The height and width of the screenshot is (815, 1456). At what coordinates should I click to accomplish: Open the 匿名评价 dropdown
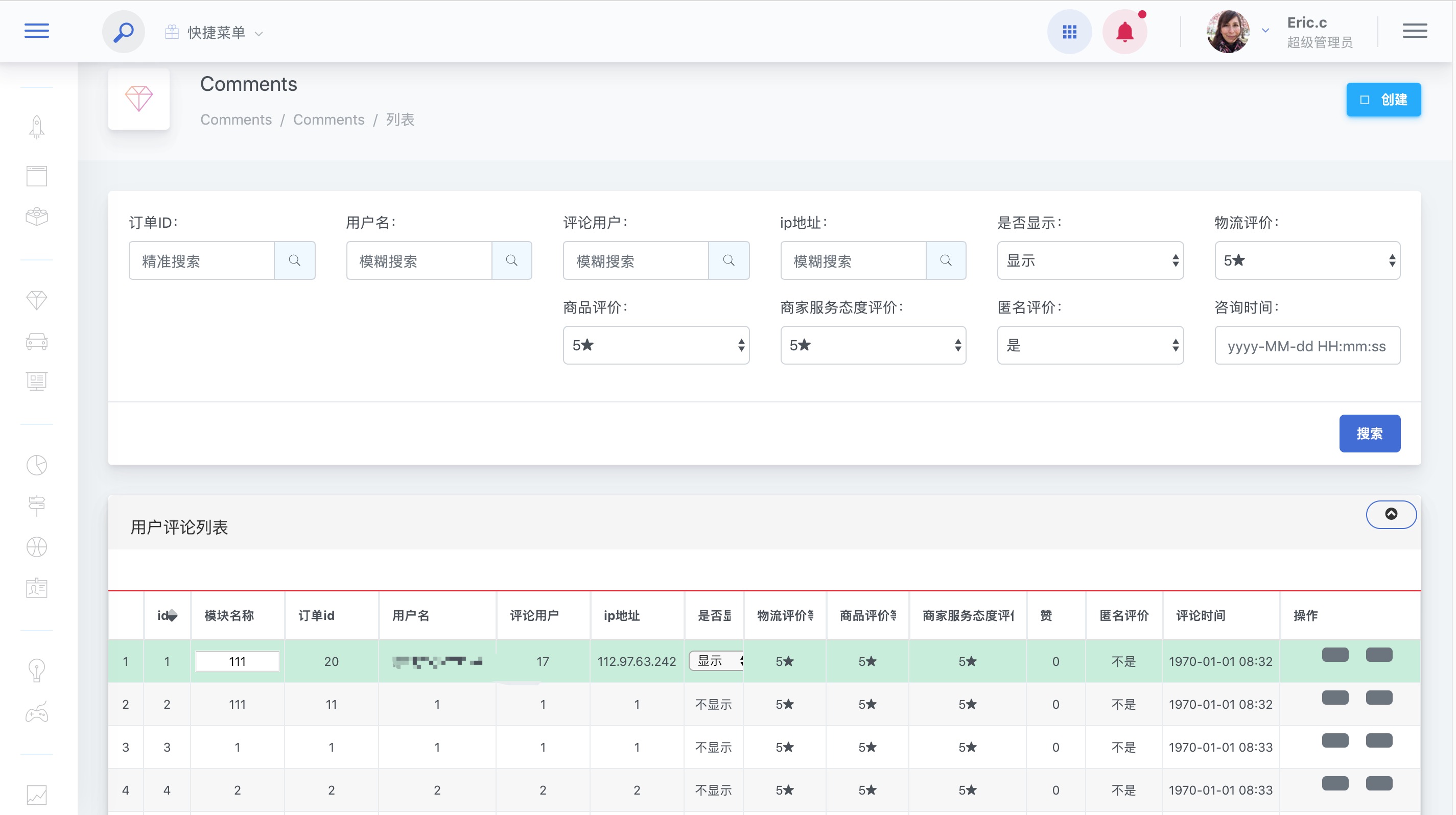1090,345
